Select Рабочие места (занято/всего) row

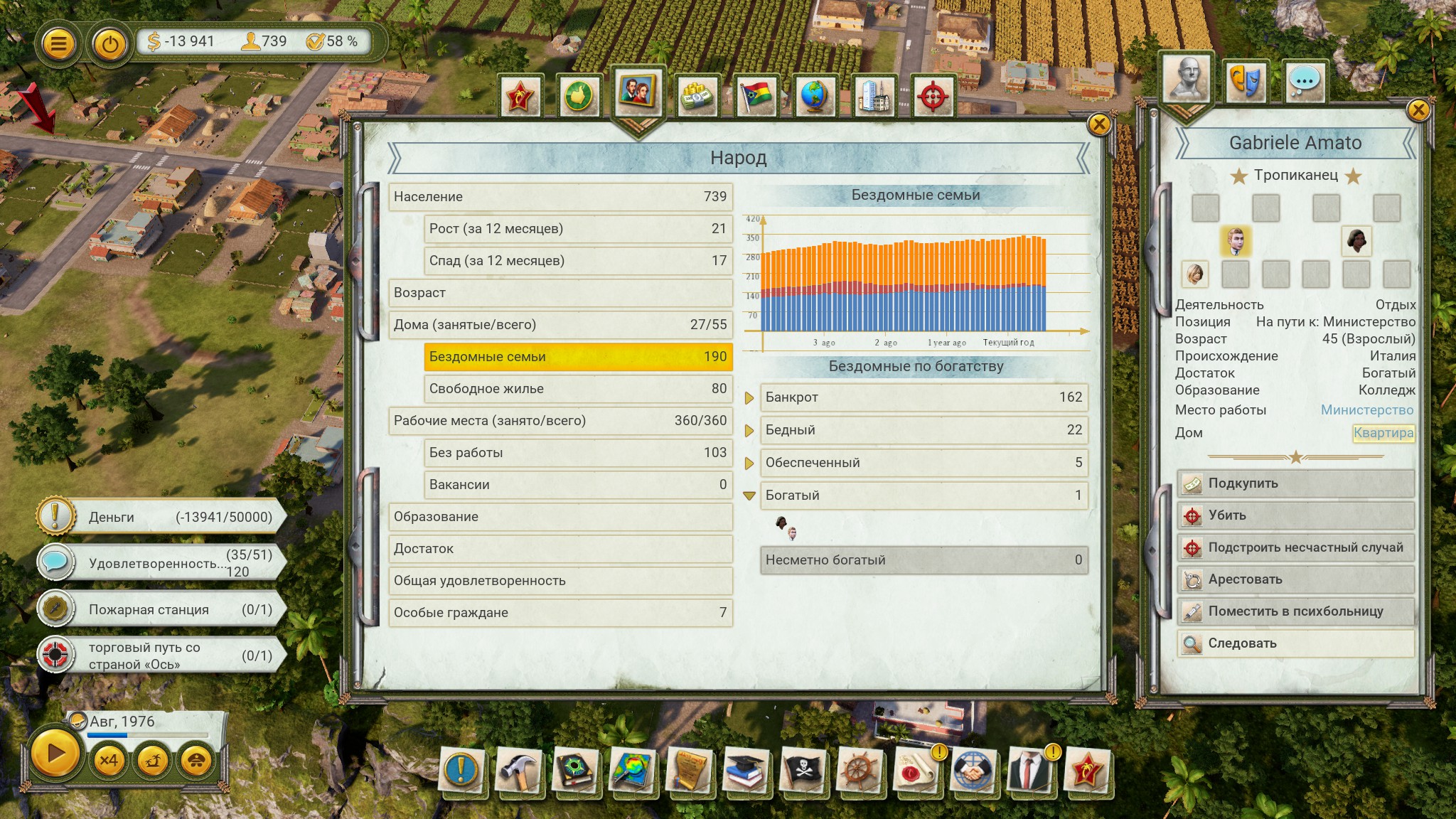point(560,421)
